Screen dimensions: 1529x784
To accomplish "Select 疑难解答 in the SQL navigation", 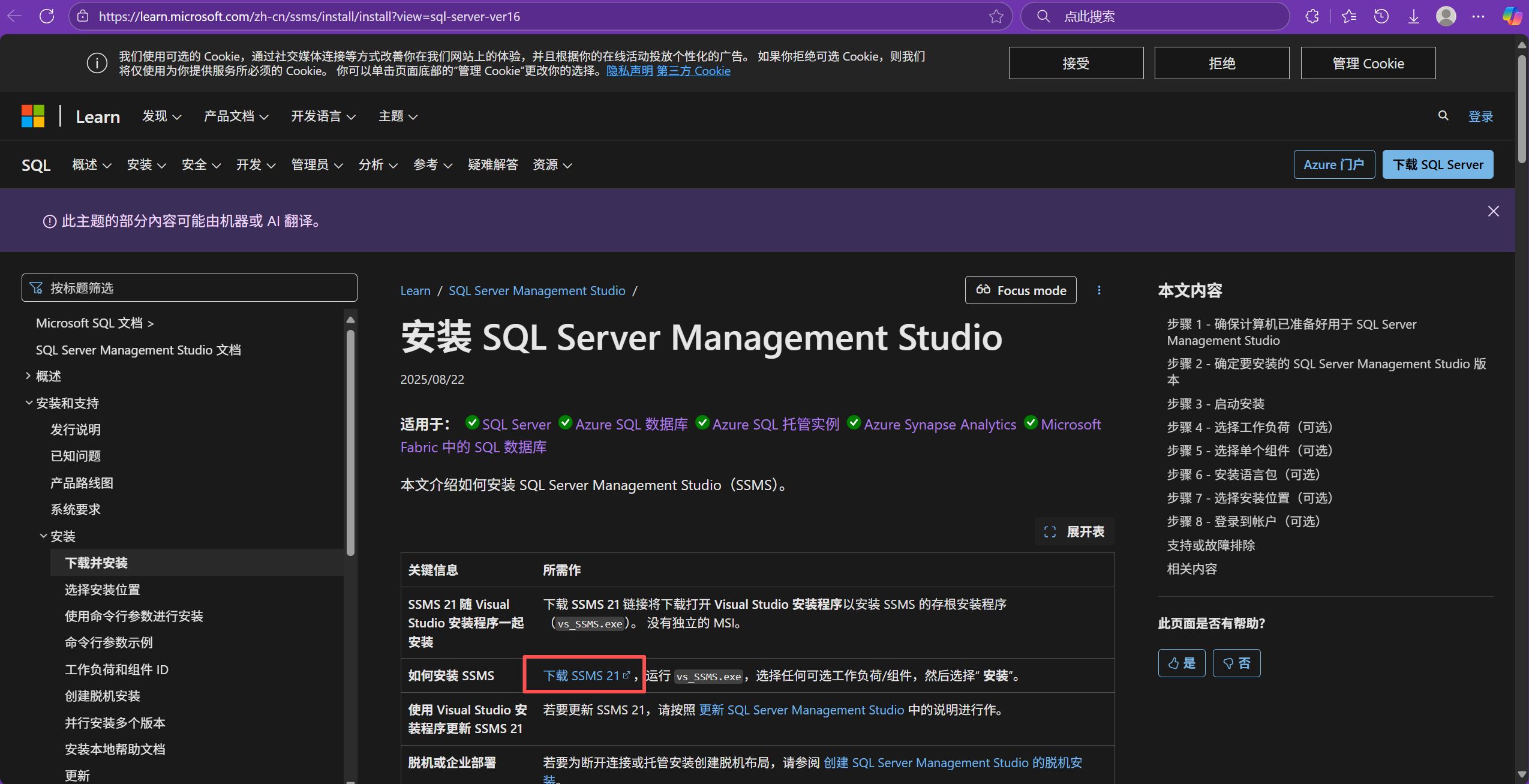I will (492, 164).
